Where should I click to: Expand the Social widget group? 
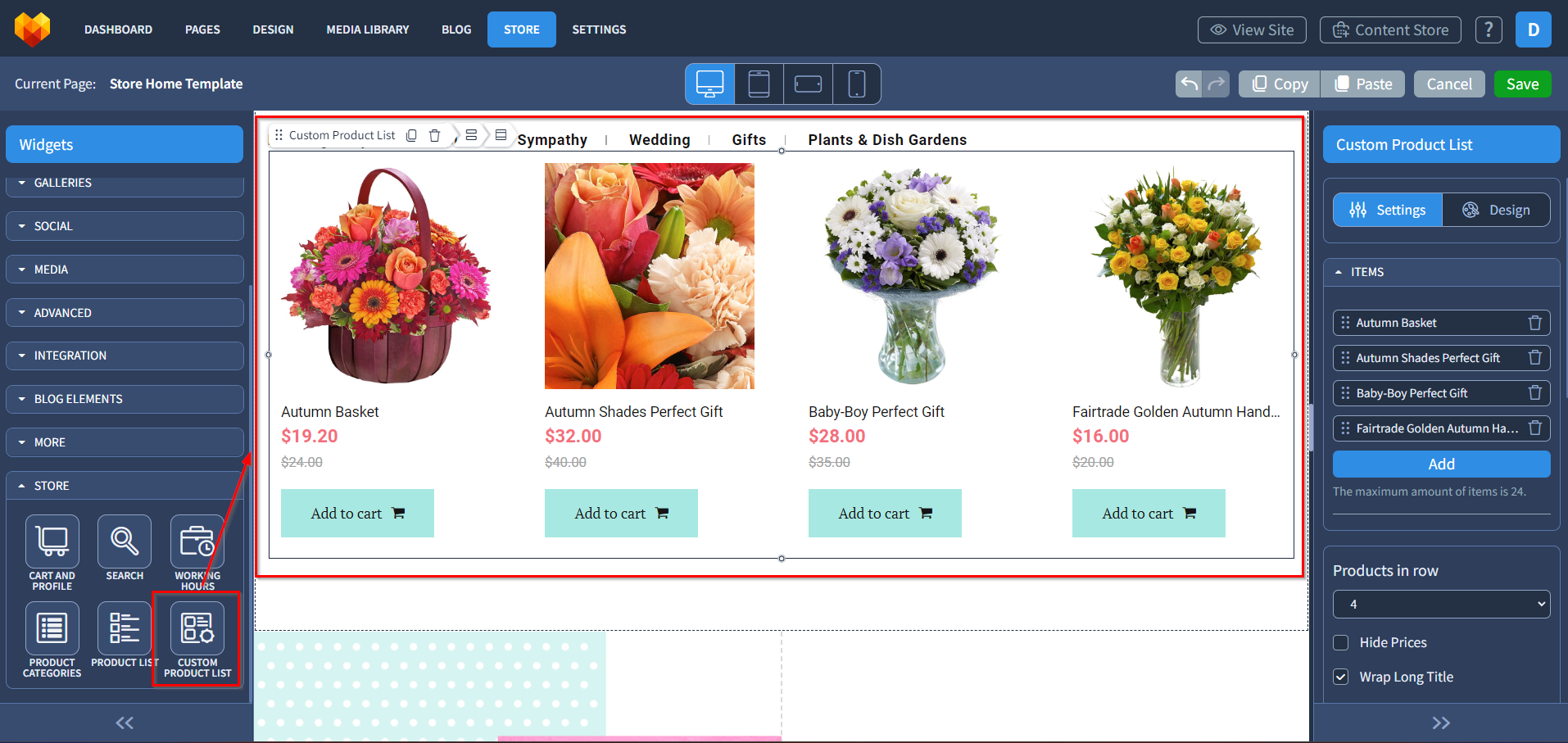click(125, 226)
